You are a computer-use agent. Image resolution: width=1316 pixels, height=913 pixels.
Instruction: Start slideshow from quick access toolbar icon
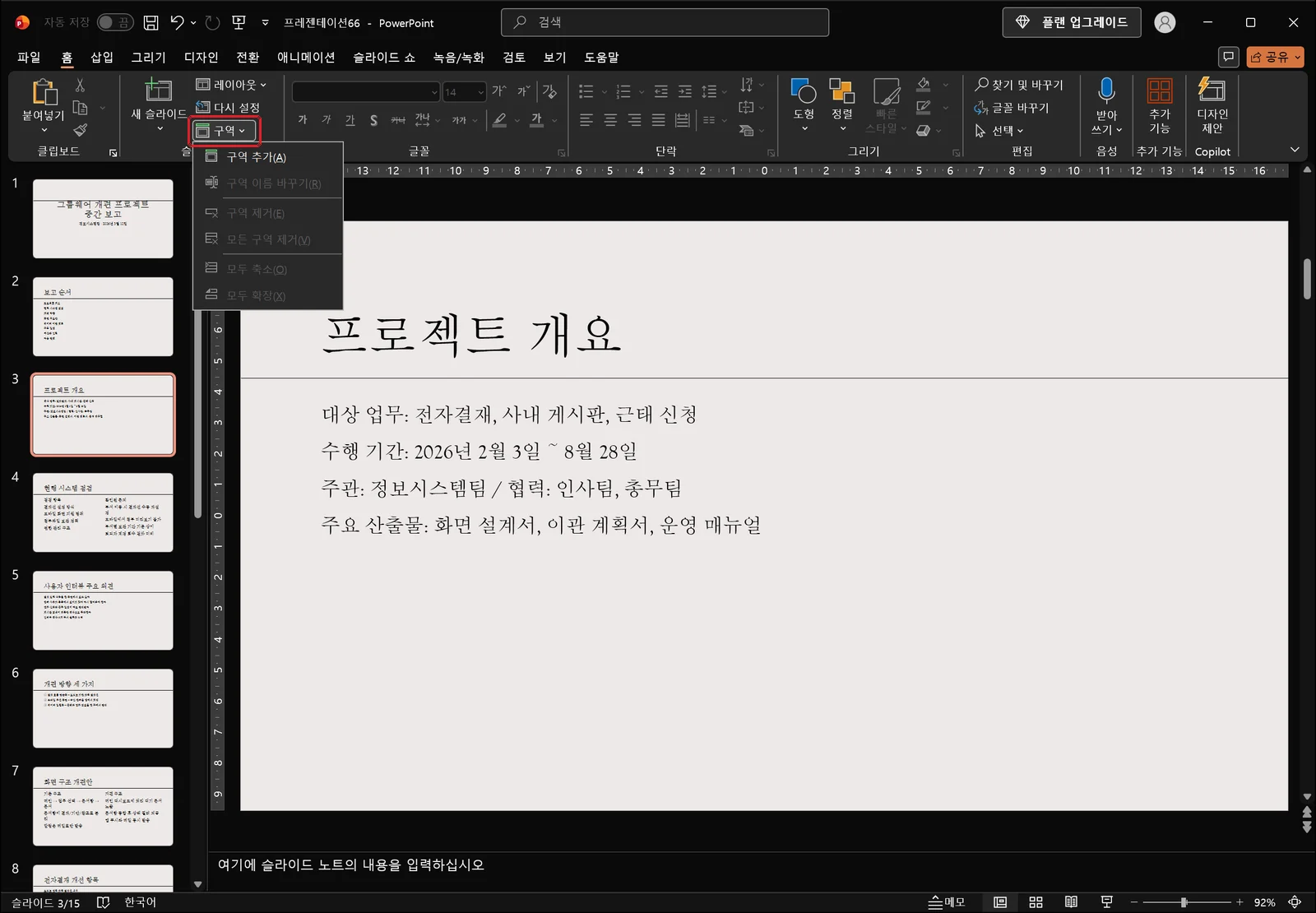point(239,23)
